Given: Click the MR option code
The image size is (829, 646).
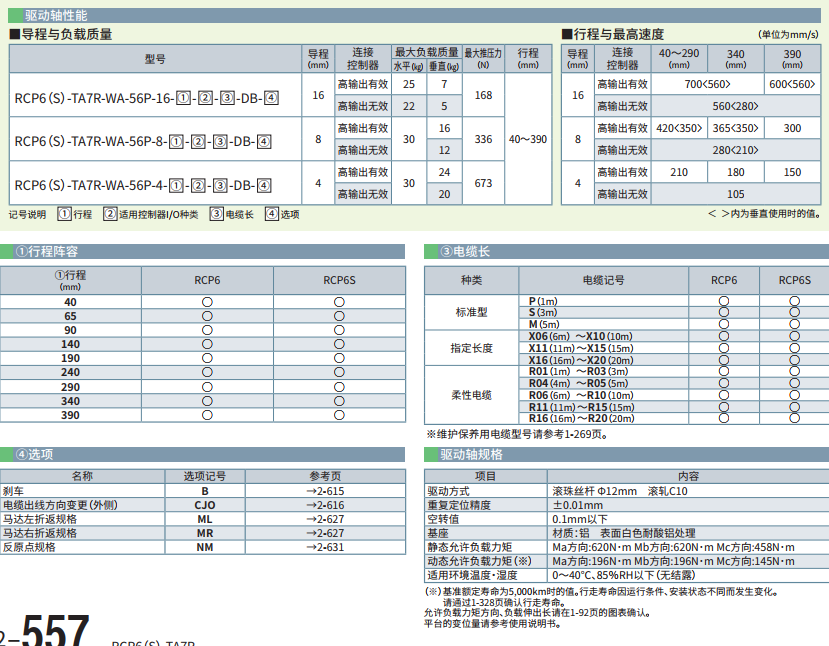Looking at the screenshot, I should click(x=205, y=533).
